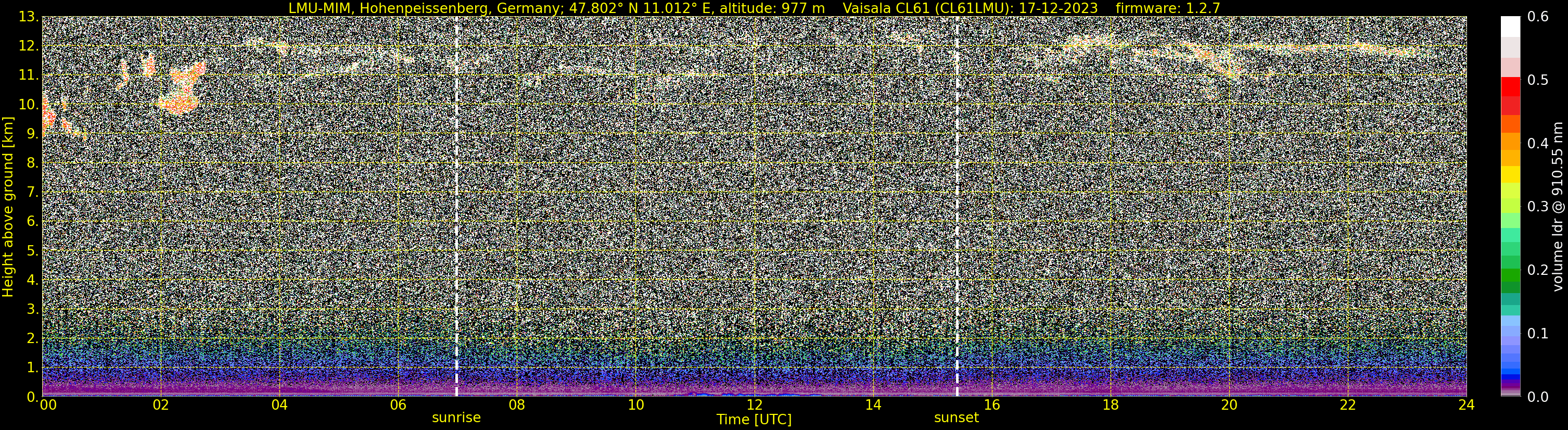Click the 'sunset' label below the axis
This screenshot has height=430, width=1568.
click(x=957, y=418)
